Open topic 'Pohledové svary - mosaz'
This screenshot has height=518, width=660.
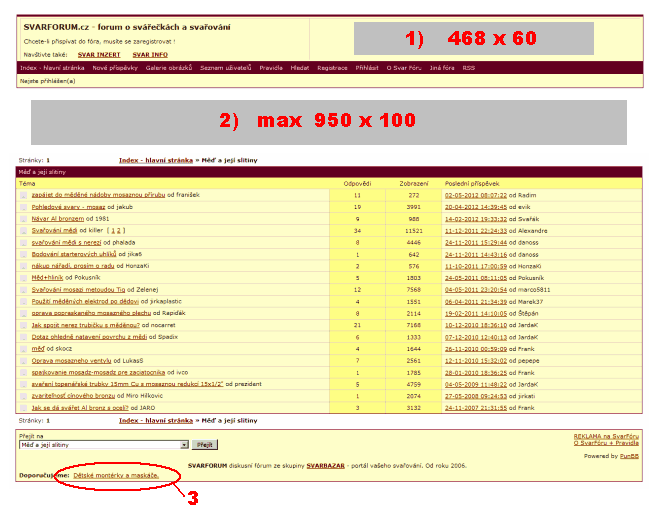(68, 207)
